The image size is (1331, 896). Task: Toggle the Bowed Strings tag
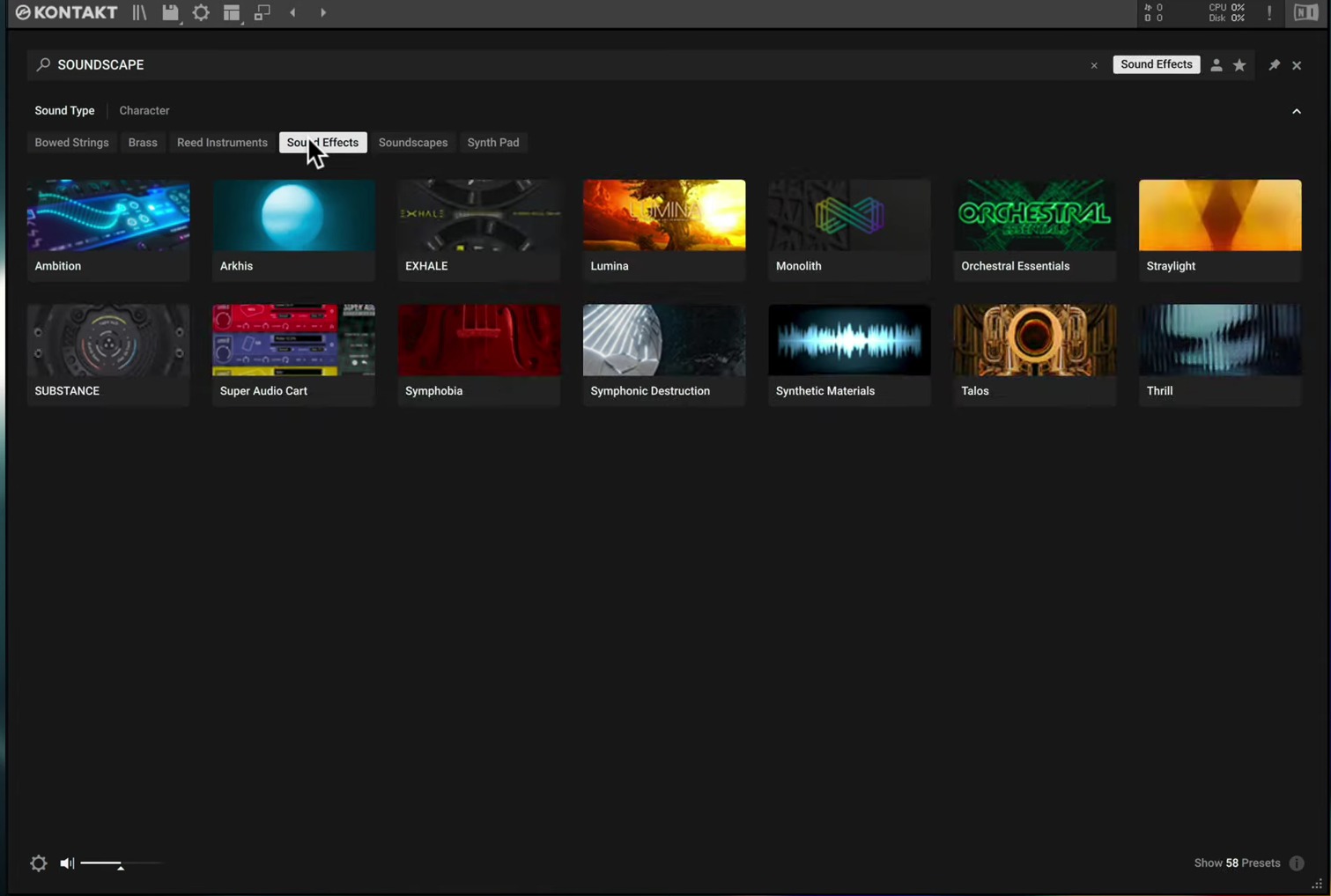pos(71,143)
